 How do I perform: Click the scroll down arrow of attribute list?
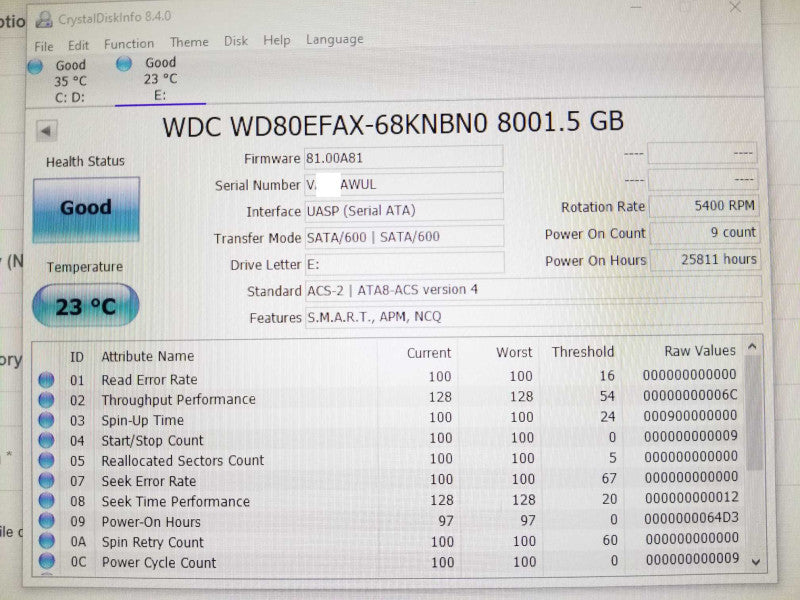[x=756, y=562]
